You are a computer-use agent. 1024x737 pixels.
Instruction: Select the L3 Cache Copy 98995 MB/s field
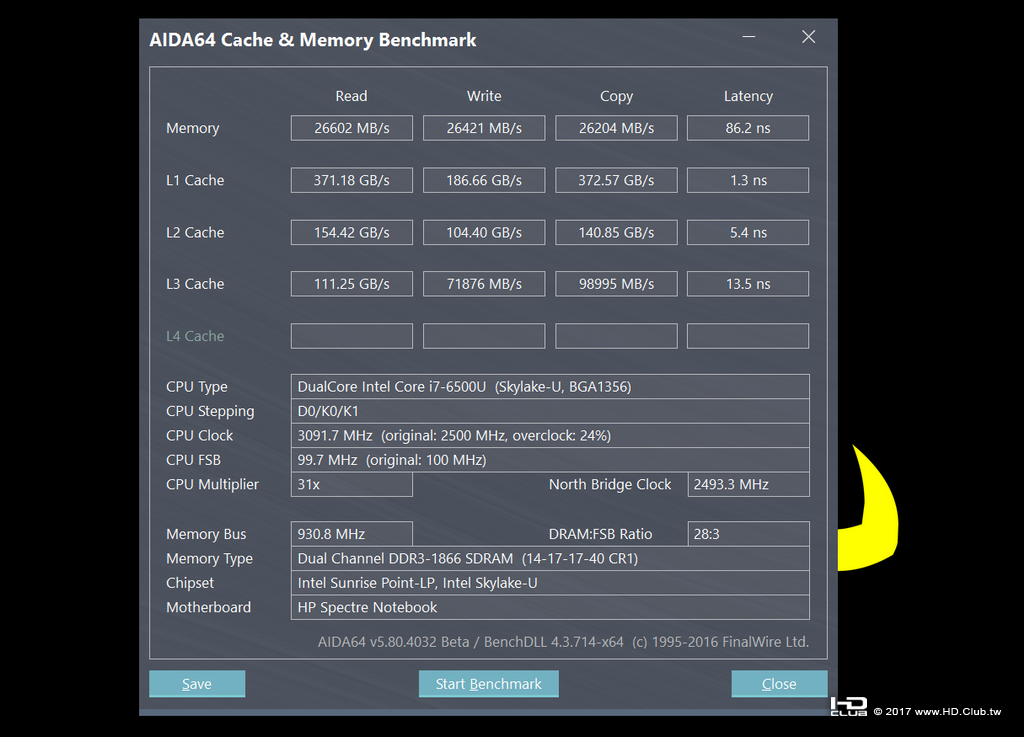pos(616,284)
